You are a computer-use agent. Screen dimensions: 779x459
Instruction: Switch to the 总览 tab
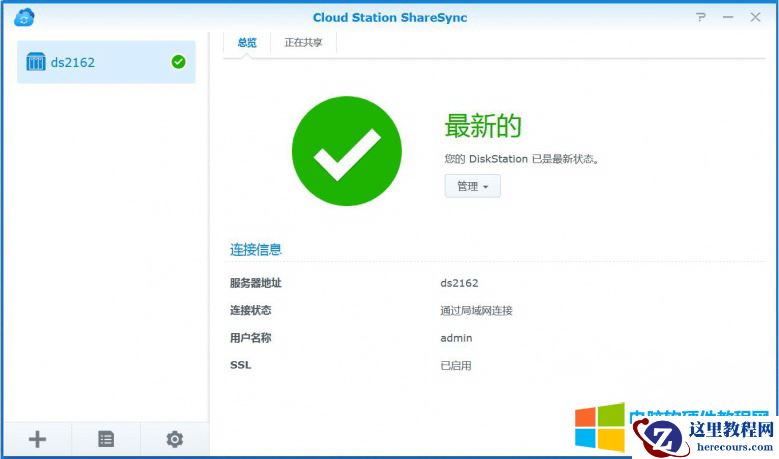(x=247, y=43)
